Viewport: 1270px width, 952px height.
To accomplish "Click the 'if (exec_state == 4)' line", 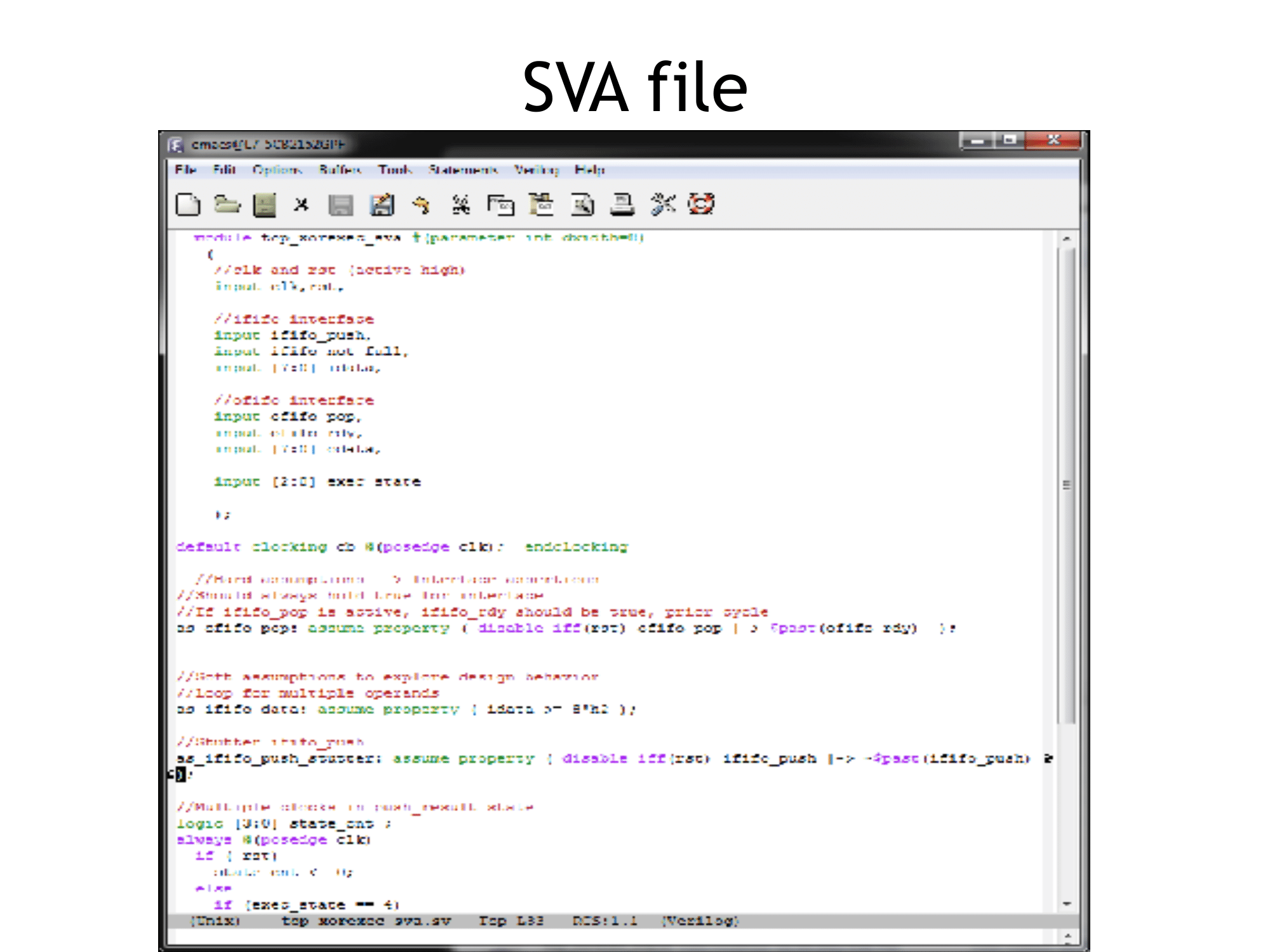I will pyautogui.click(x=307, y=905).
